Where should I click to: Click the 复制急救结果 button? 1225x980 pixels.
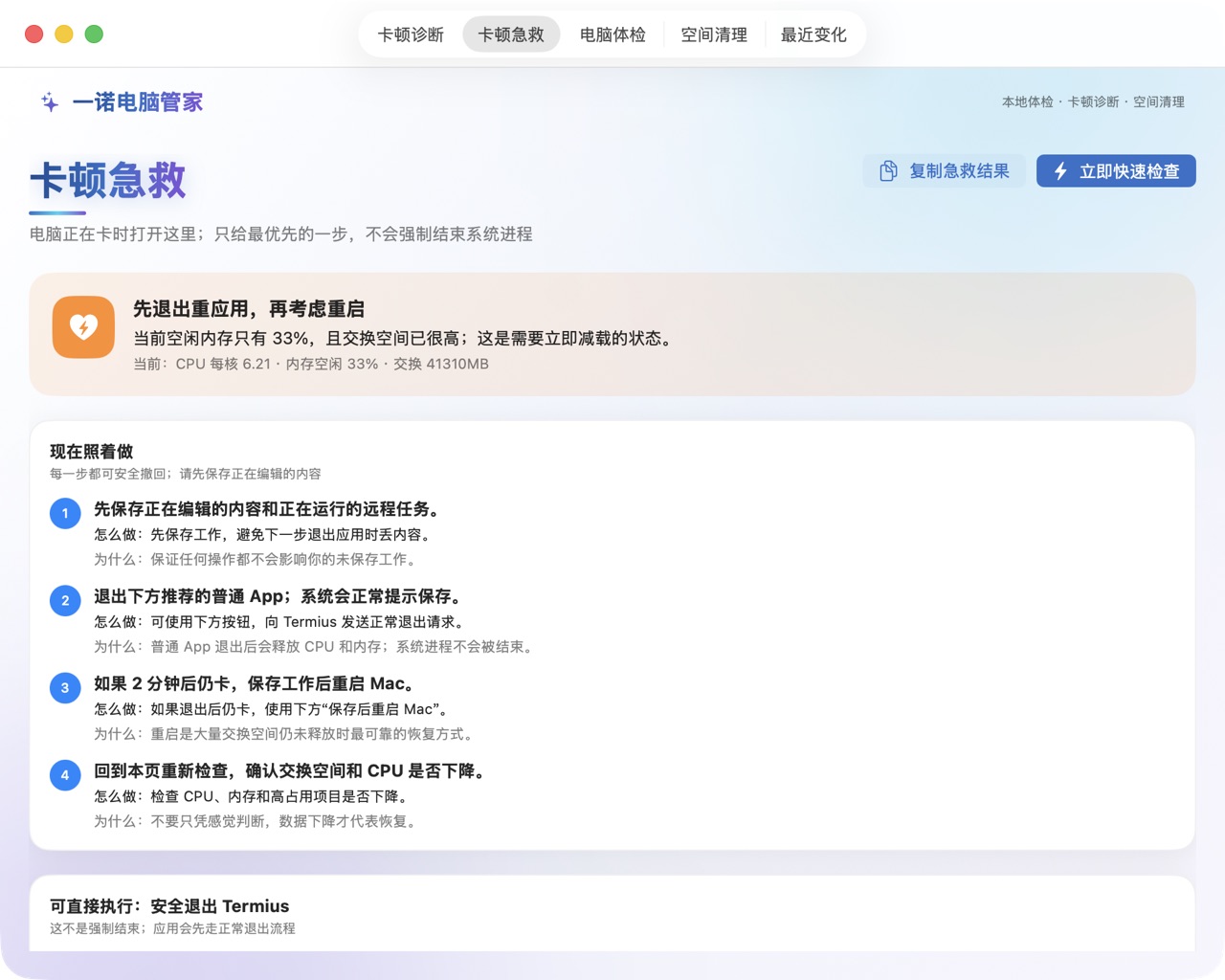click(944, 171)
